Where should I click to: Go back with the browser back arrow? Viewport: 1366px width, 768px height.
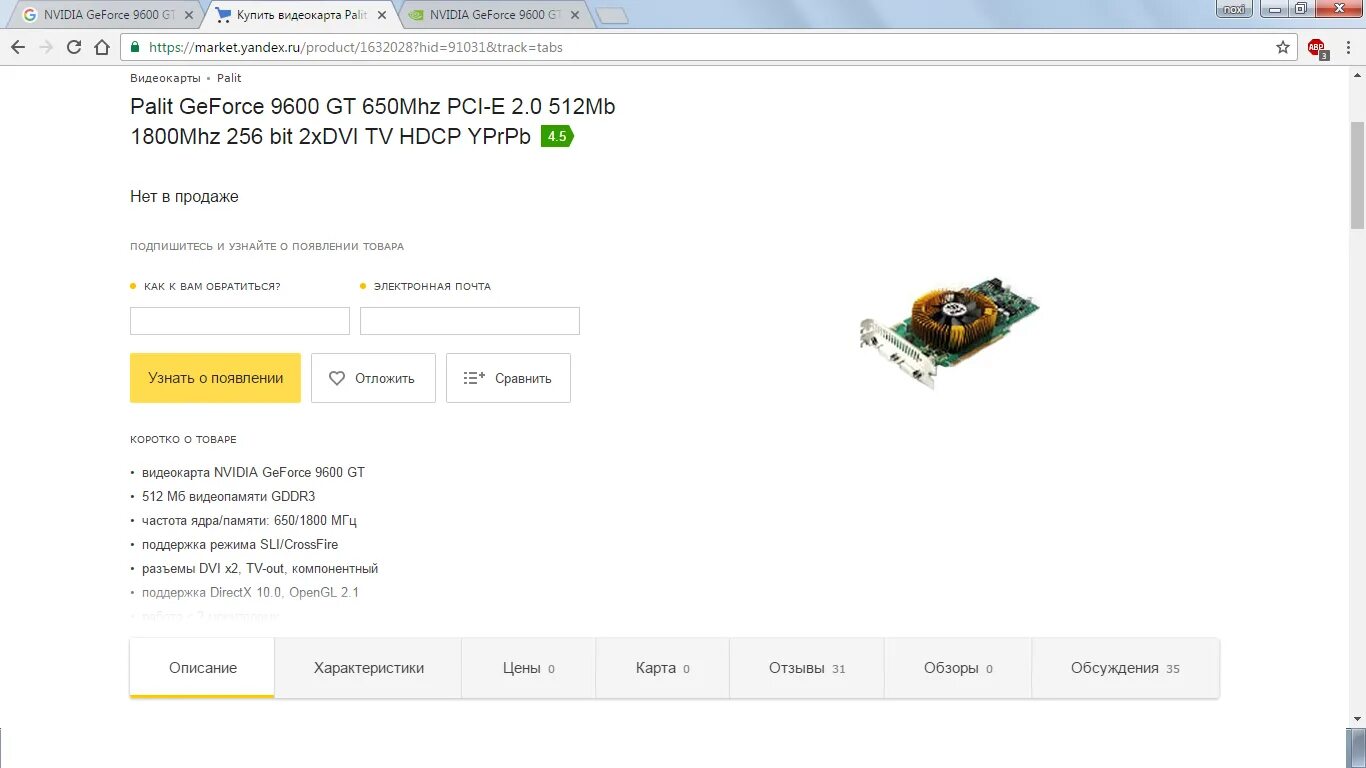(x=17, y=47)
